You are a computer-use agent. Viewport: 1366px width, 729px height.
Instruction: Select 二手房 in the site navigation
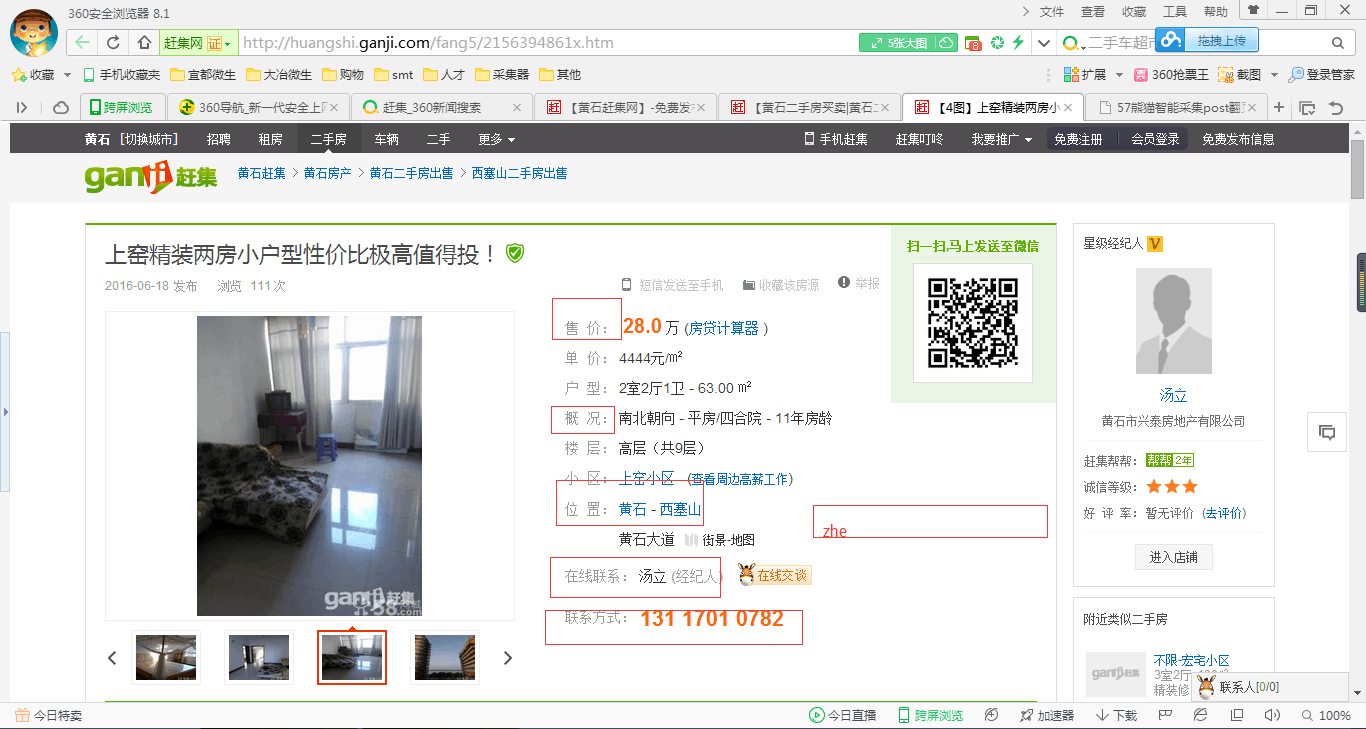tap(328, 139)
